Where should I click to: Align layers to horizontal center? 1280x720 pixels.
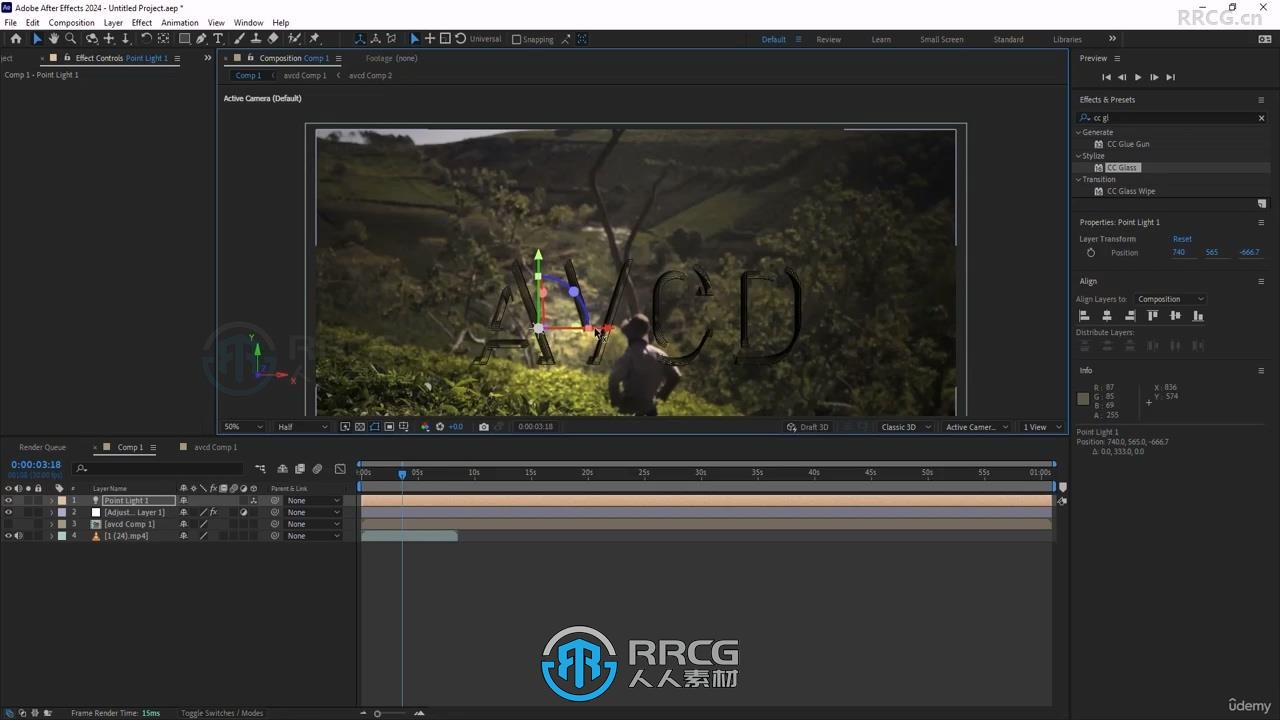point(1107,316)
